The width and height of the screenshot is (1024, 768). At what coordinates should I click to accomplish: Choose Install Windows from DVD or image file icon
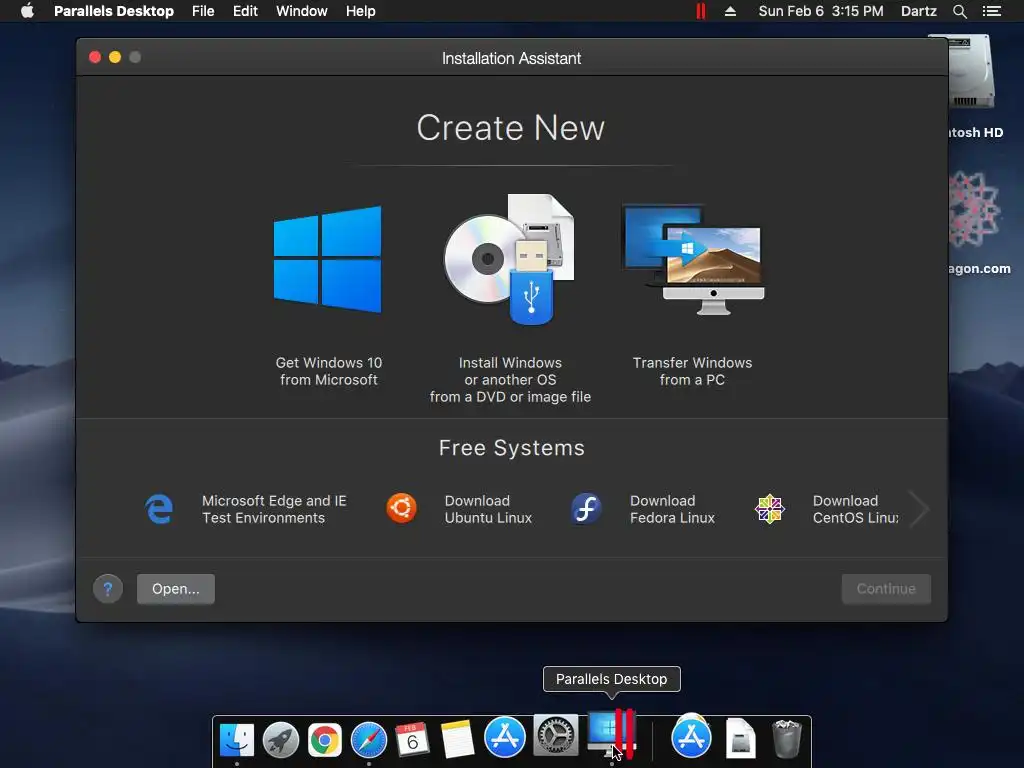pos(509,259)
